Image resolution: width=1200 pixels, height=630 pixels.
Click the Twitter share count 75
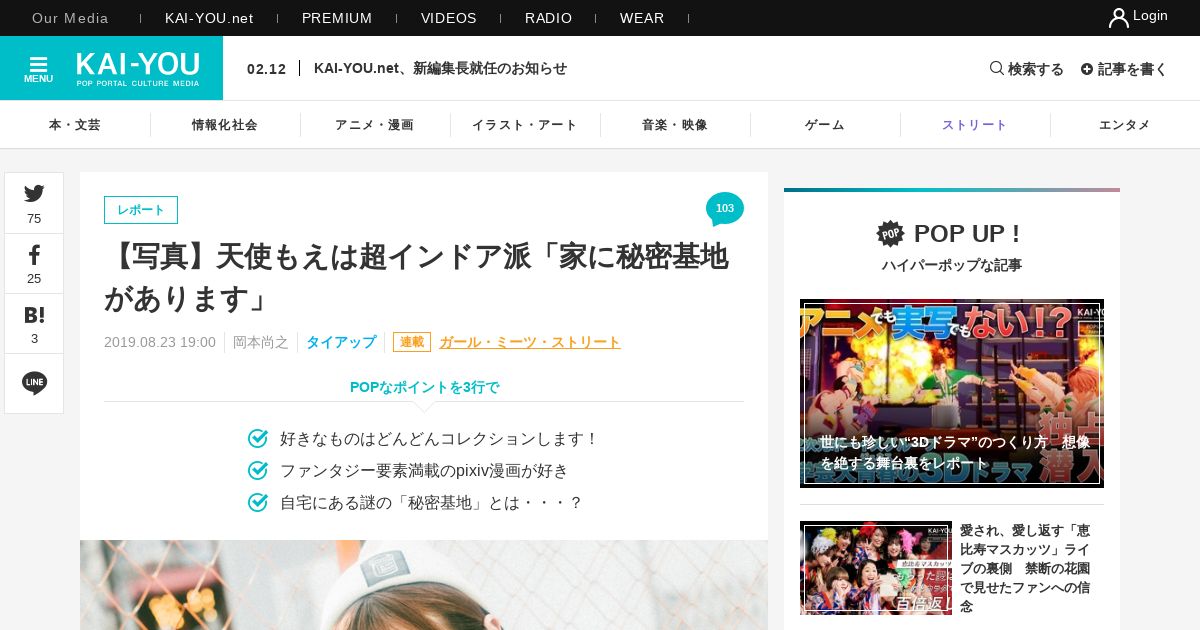tap(34, 219)
